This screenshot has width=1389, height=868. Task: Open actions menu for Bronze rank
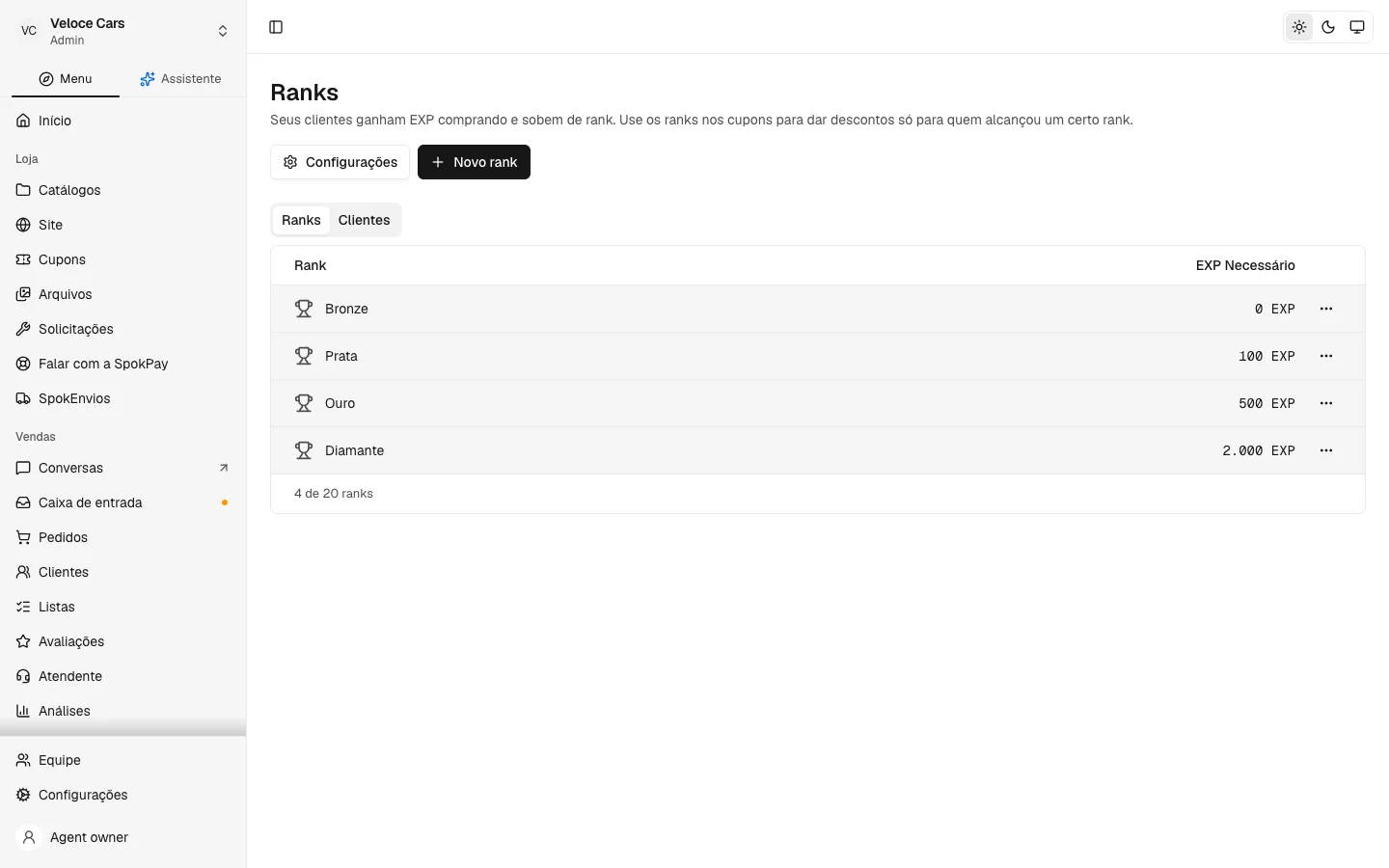coord(1326,309)
